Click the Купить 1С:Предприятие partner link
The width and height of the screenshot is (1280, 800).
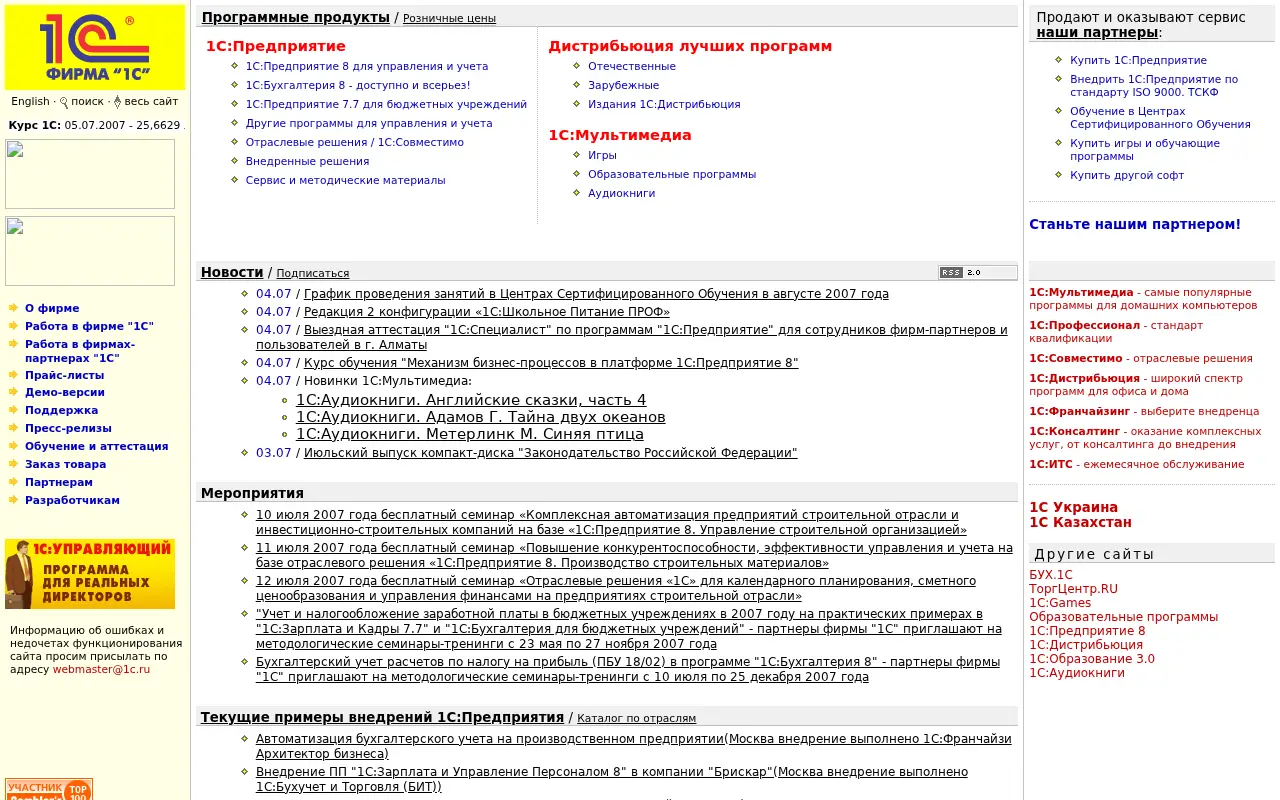coord(1138,60)
